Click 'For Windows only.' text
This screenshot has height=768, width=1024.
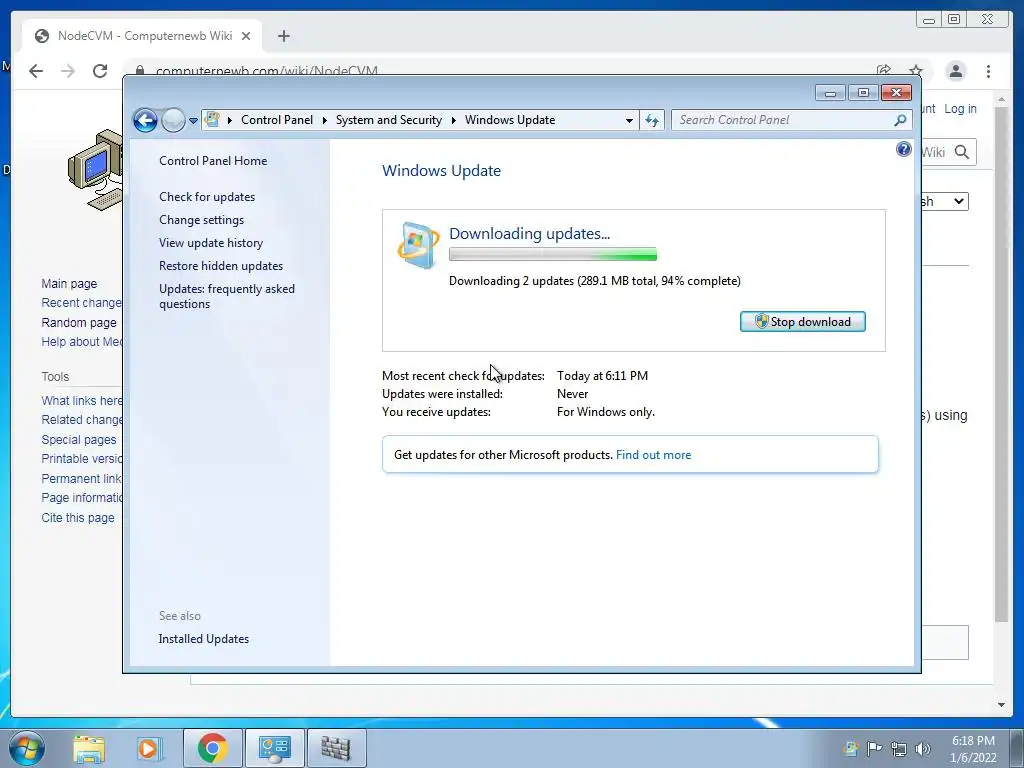[x=605, y=412]
